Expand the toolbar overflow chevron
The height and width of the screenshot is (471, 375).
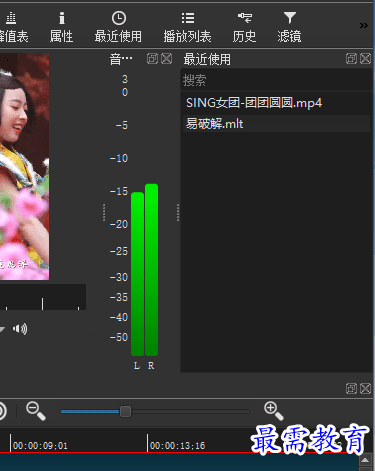(364, 26)
